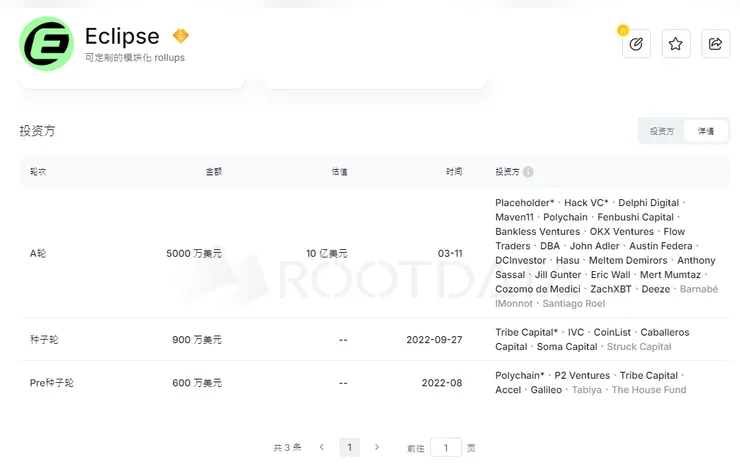This screenshot has height=467, width=740.
Task: Open Mert Mumtaz investor link
Action: pos(670,275)
